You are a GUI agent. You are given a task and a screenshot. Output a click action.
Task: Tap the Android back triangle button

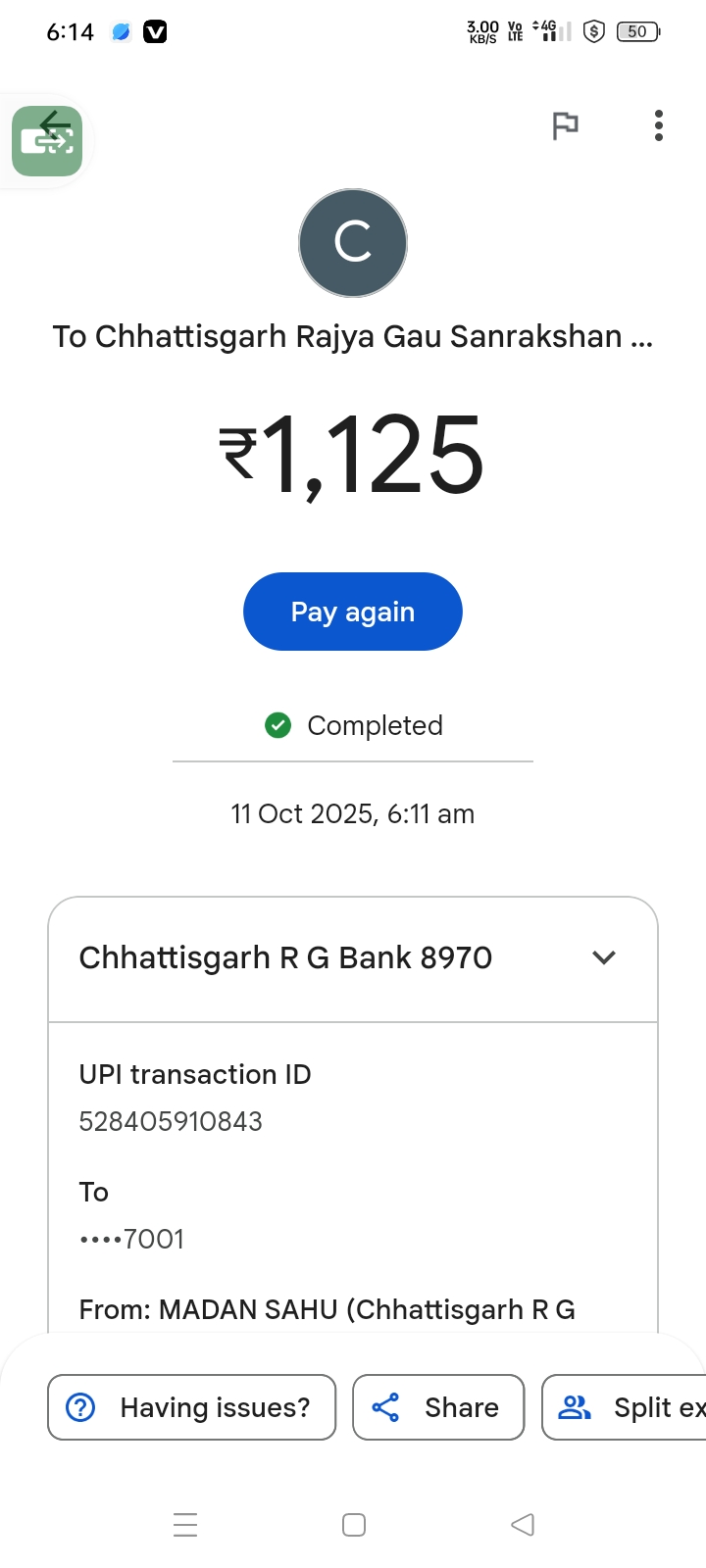click(x=523, y=1525)
